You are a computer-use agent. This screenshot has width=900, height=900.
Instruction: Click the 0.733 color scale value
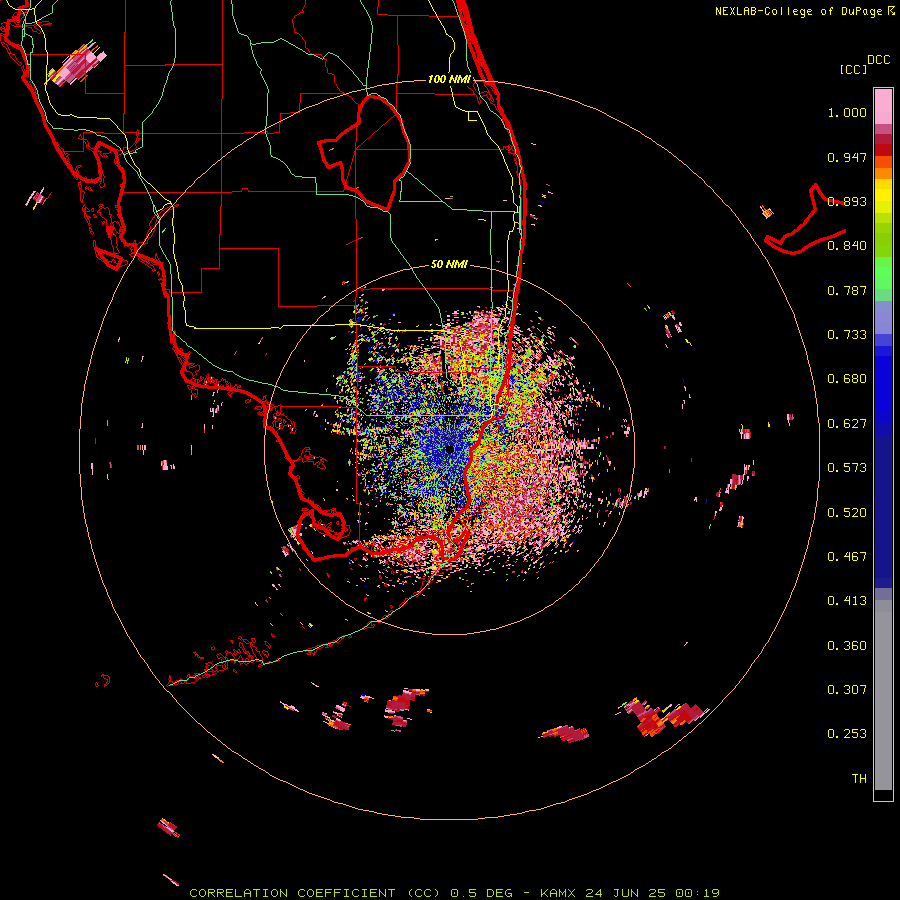[847, 335]
